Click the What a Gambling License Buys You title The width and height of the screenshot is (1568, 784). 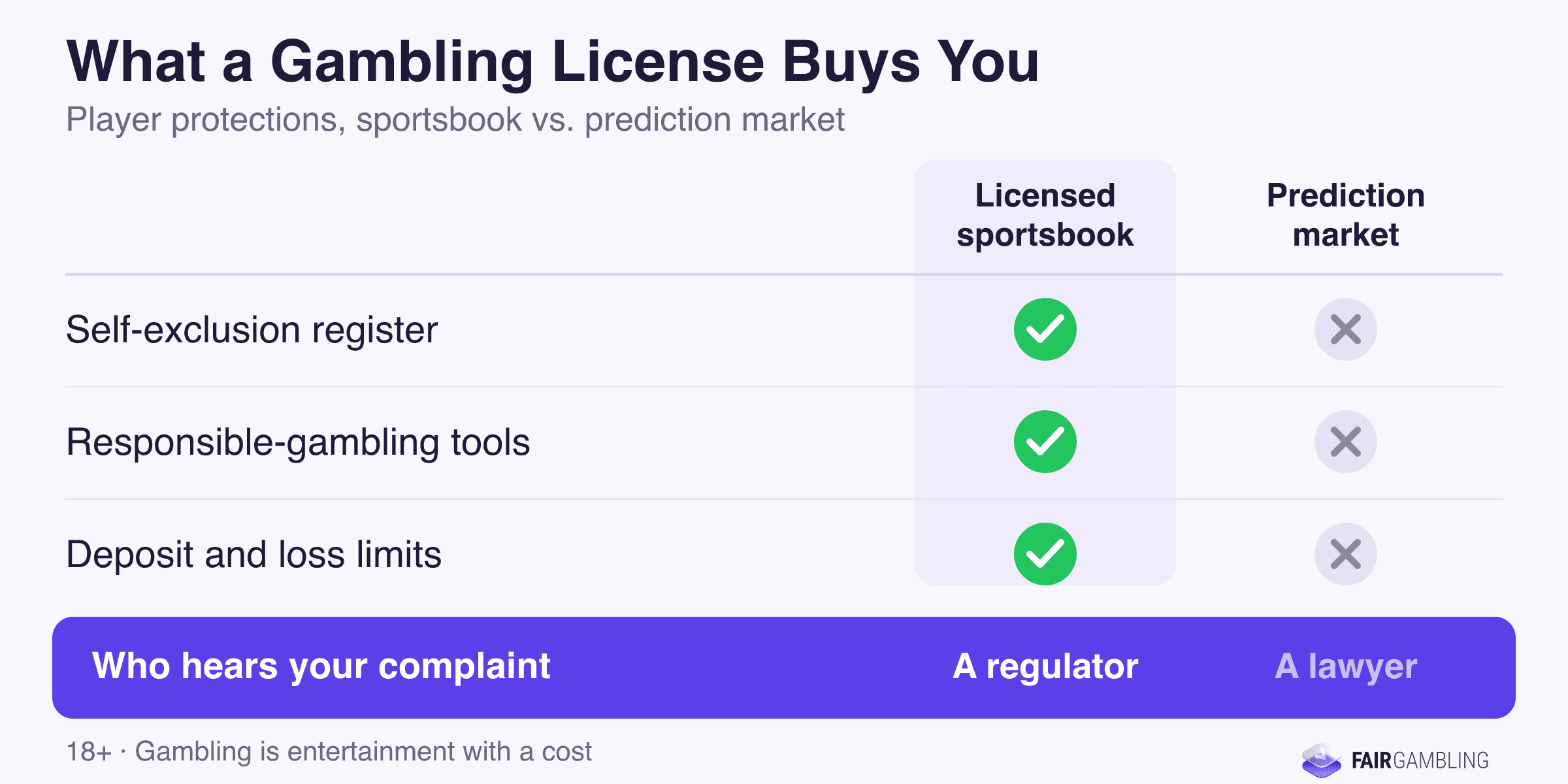(x=553, y=61)
